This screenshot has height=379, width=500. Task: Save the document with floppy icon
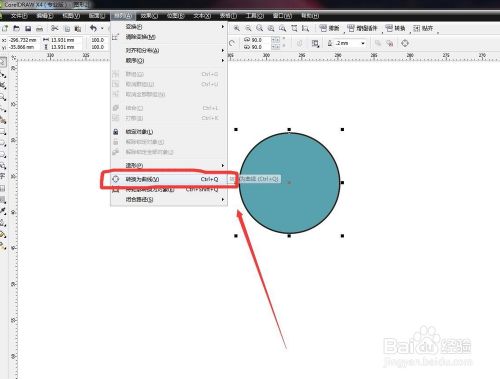[x=28, y=29]
